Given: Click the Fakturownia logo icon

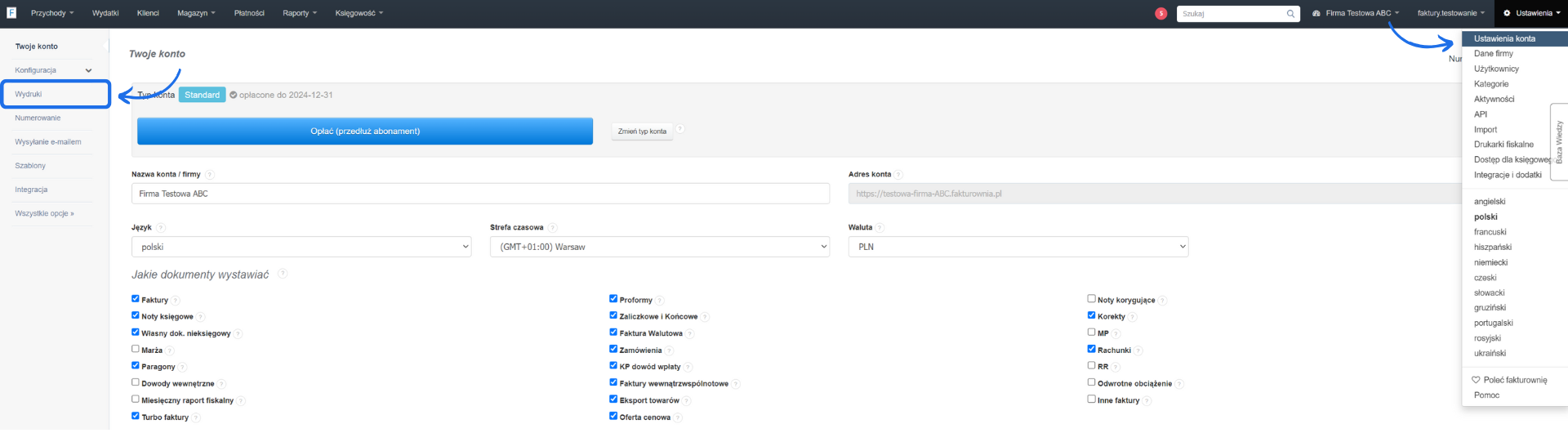Looking at the screenshot, I should (x=11, y=13).
